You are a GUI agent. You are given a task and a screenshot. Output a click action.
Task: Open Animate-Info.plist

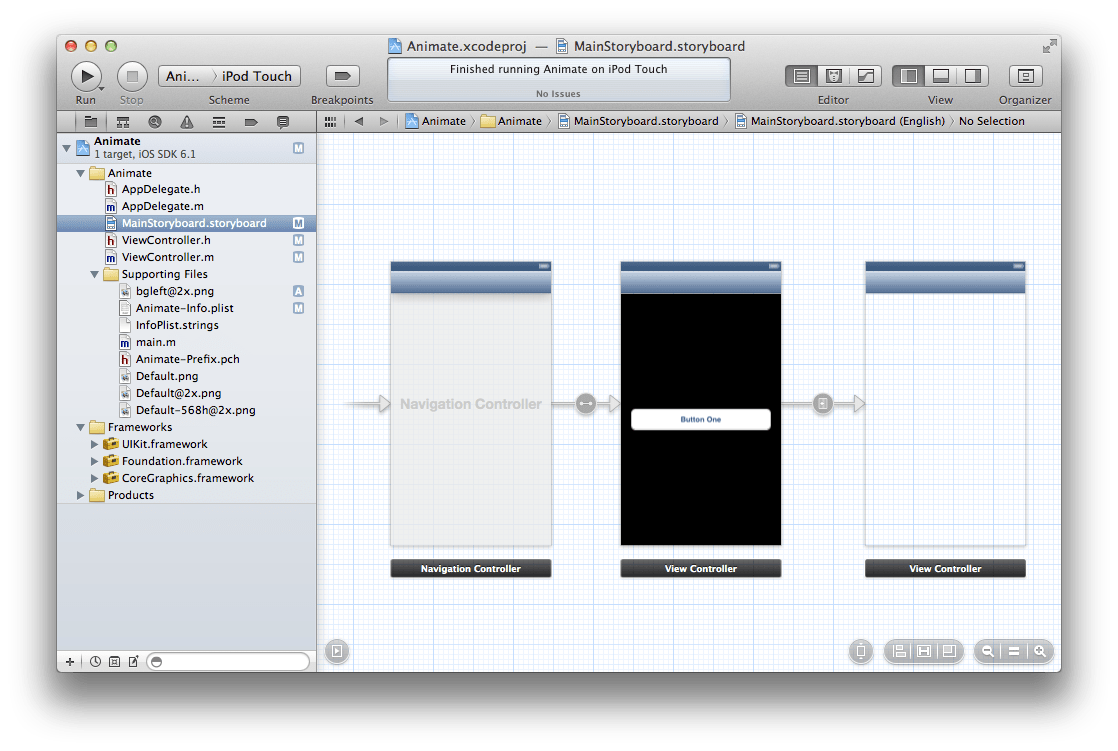(x=186, y=308)
